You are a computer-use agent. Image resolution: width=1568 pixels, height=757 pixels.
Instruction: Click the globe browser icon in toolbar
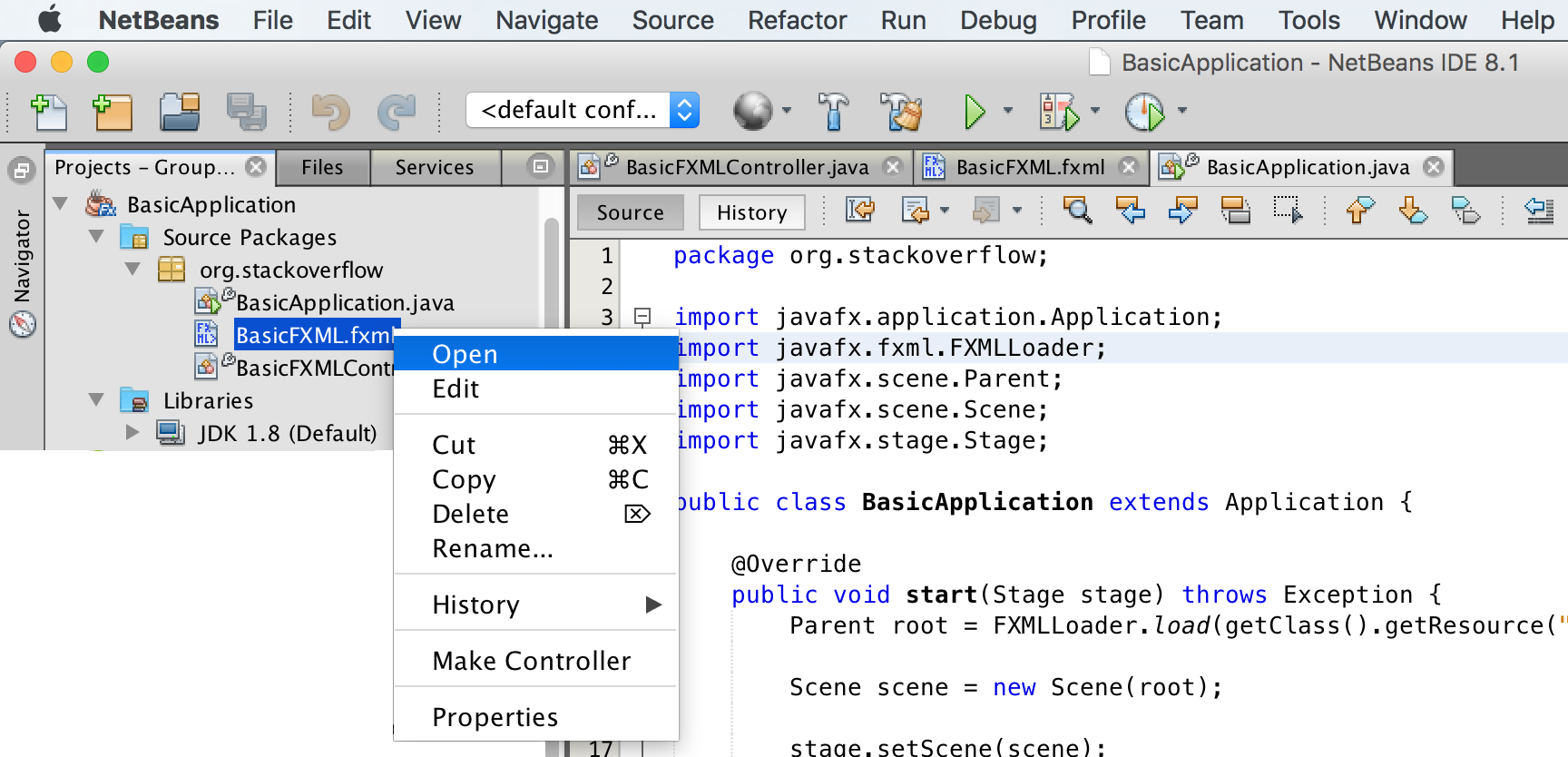752,112
